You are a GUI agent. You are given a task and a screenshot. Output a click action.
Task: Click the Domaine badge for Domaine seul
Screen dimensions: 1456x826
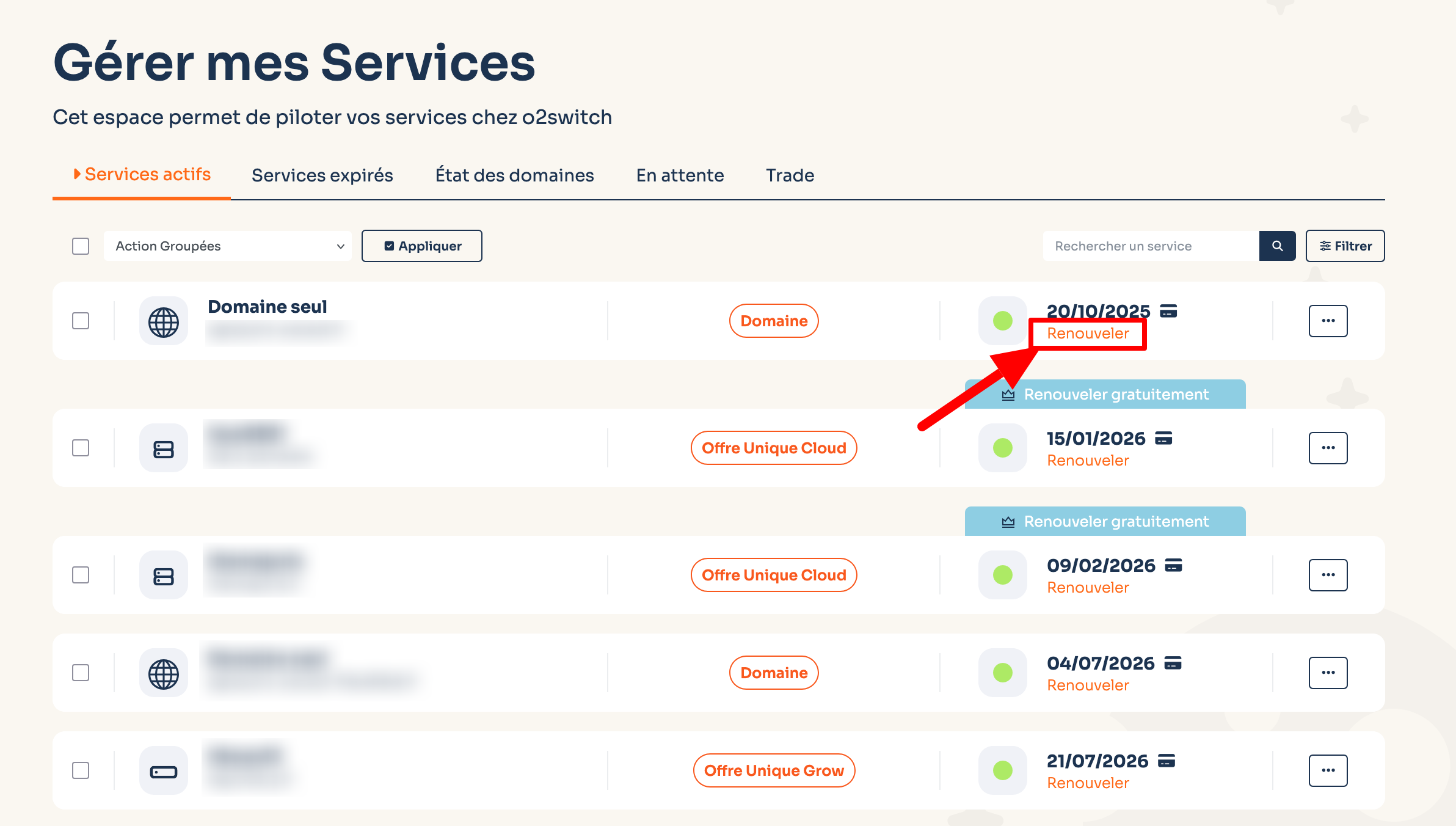click(774, 321)
